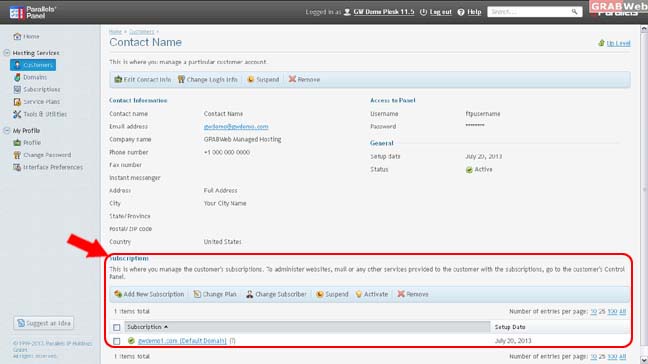The width and height of the screenshot is (648, 364).
Task: Click the search magnifier icon
Action: click(575, 12)
